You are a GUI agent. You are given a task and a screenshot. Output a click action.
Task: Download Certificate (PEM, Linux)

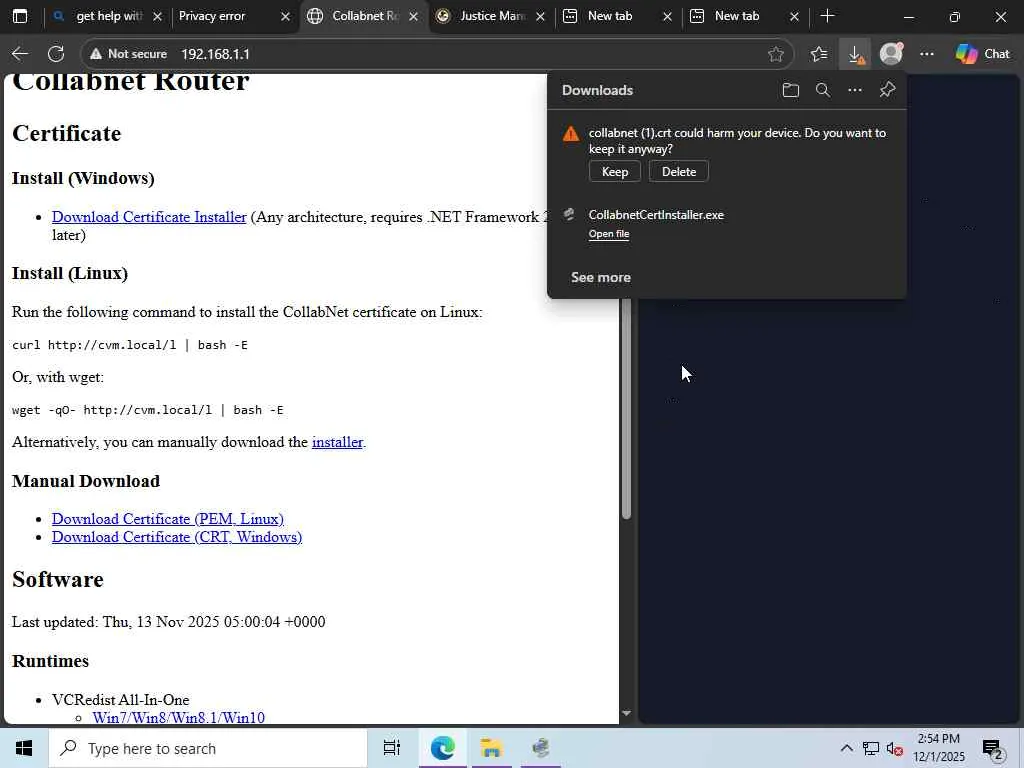pyautogui.click(x=168, y=519)
